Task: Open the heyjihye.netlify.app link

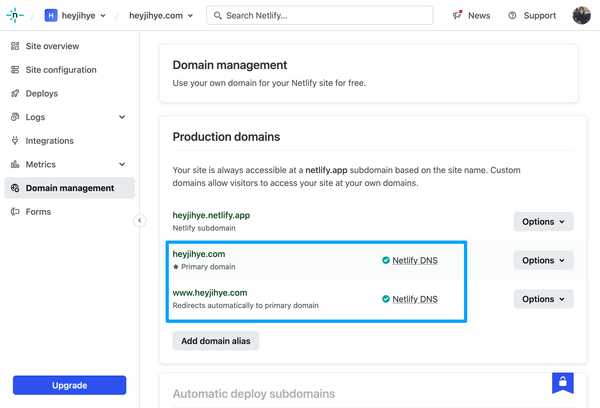Action: [x=211, y=215]
